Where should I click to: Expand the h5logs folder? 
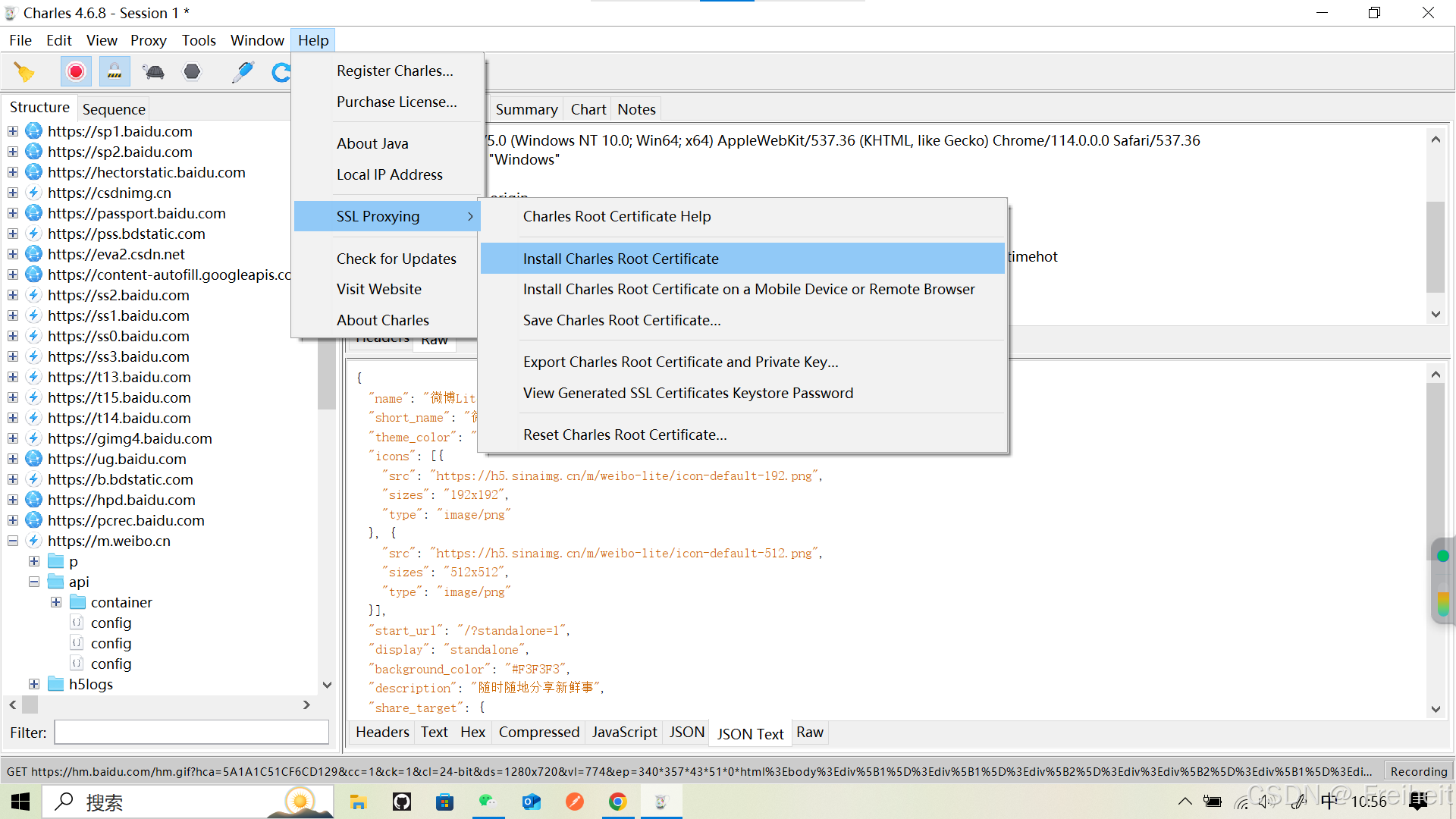(34, 684)
